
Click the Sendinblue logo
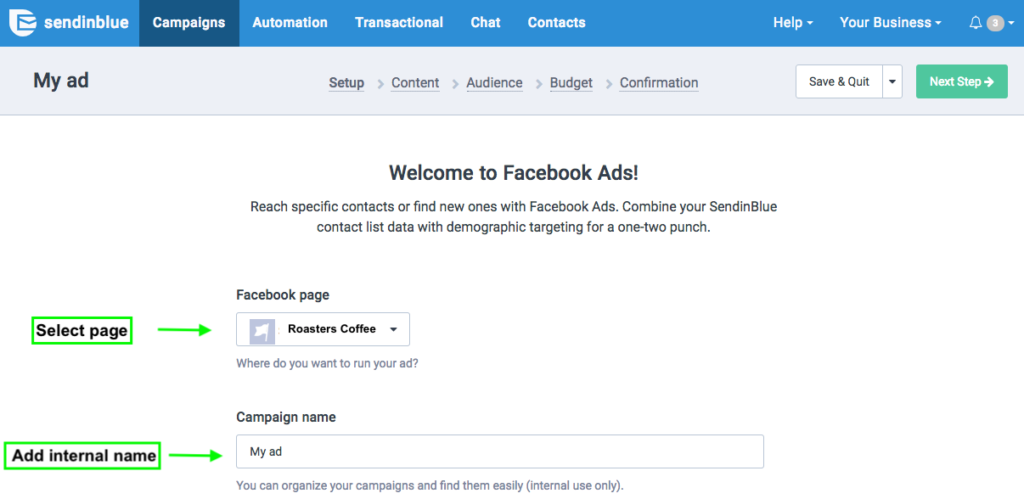(69, 23)
